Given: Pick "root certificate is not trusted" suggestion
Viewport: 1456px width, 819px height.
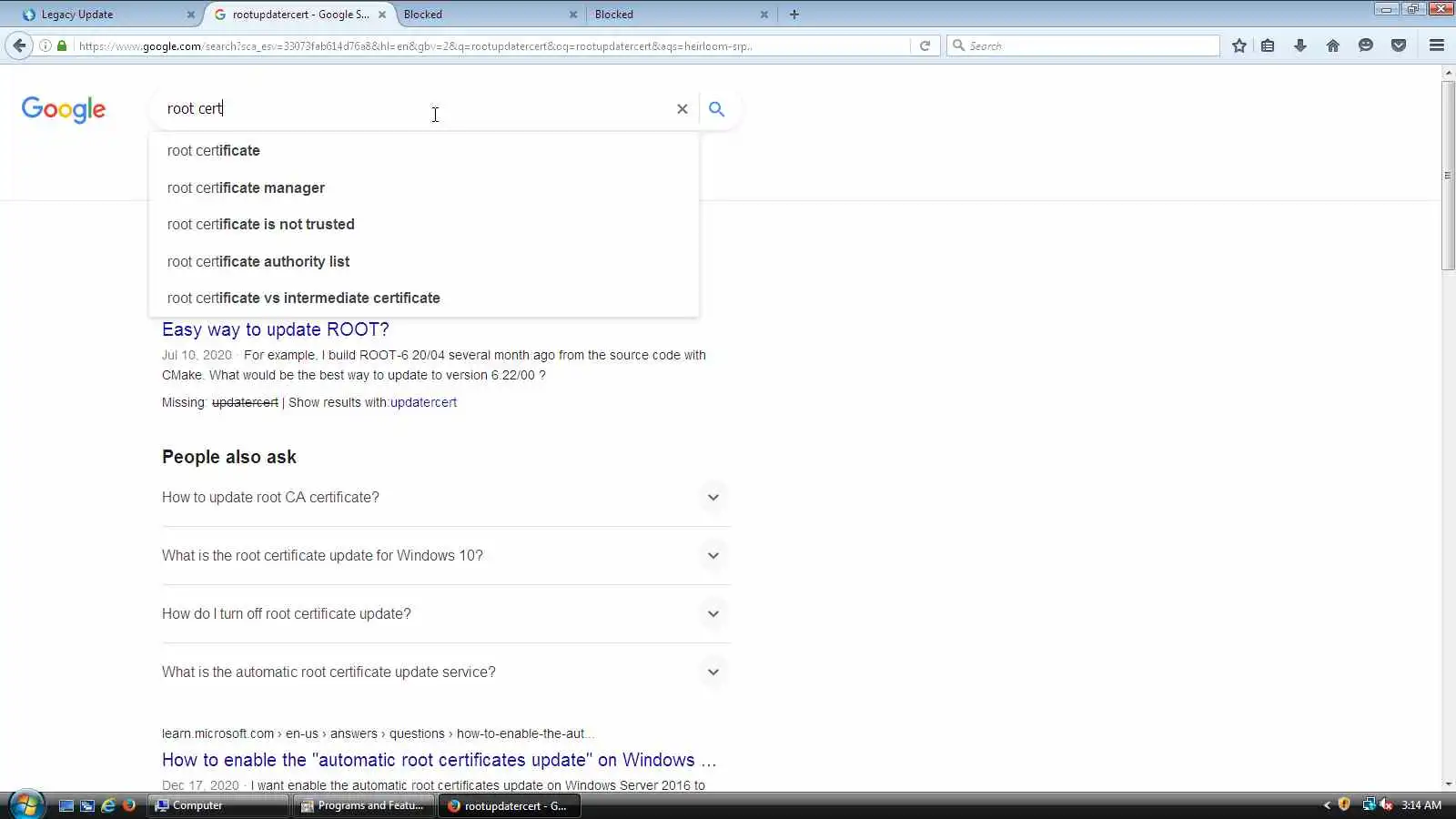Looking at the screenshot, I should [x=424, y=225].
